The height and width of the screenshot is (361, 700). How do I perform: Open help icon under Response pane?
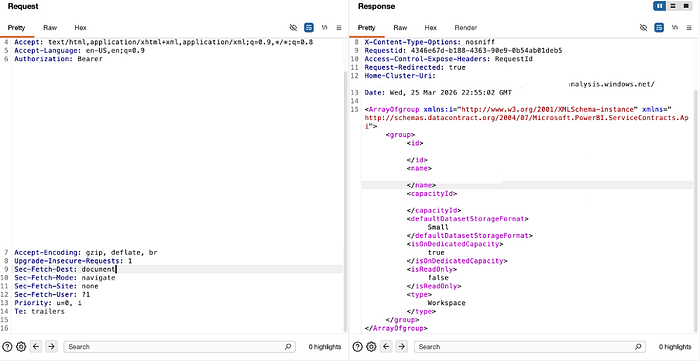tap(357, 347)
